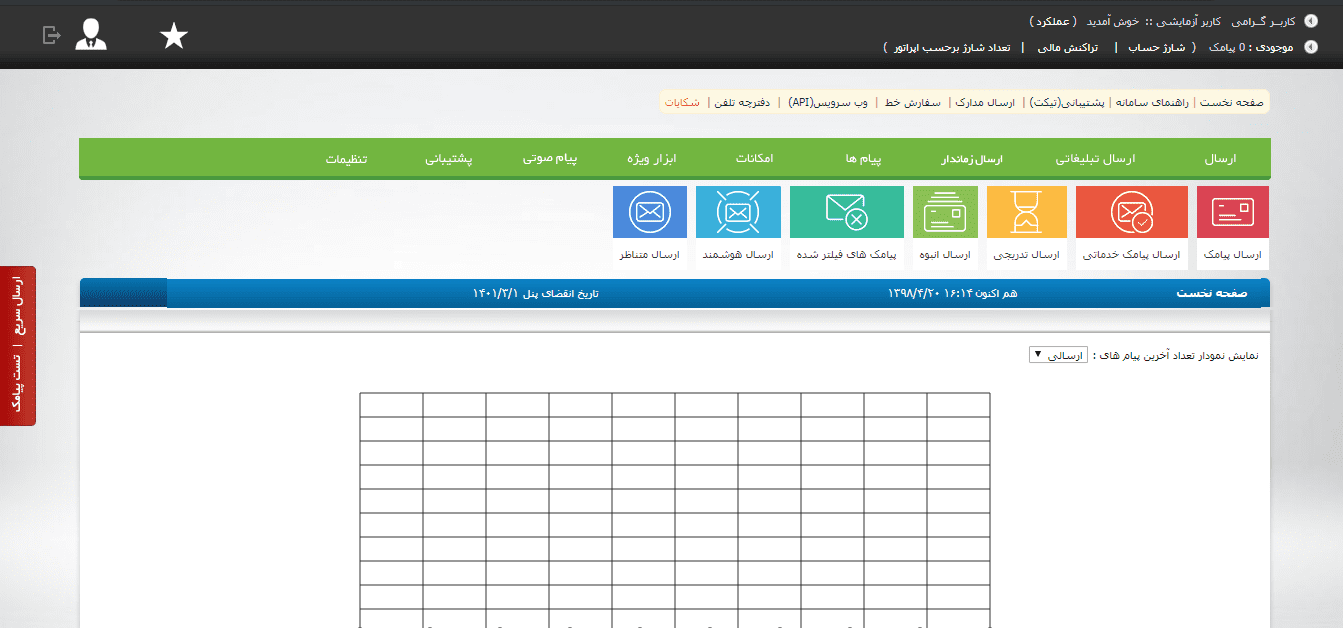Click the star favorites icon
1343x628 pixels.
(174, 36)
